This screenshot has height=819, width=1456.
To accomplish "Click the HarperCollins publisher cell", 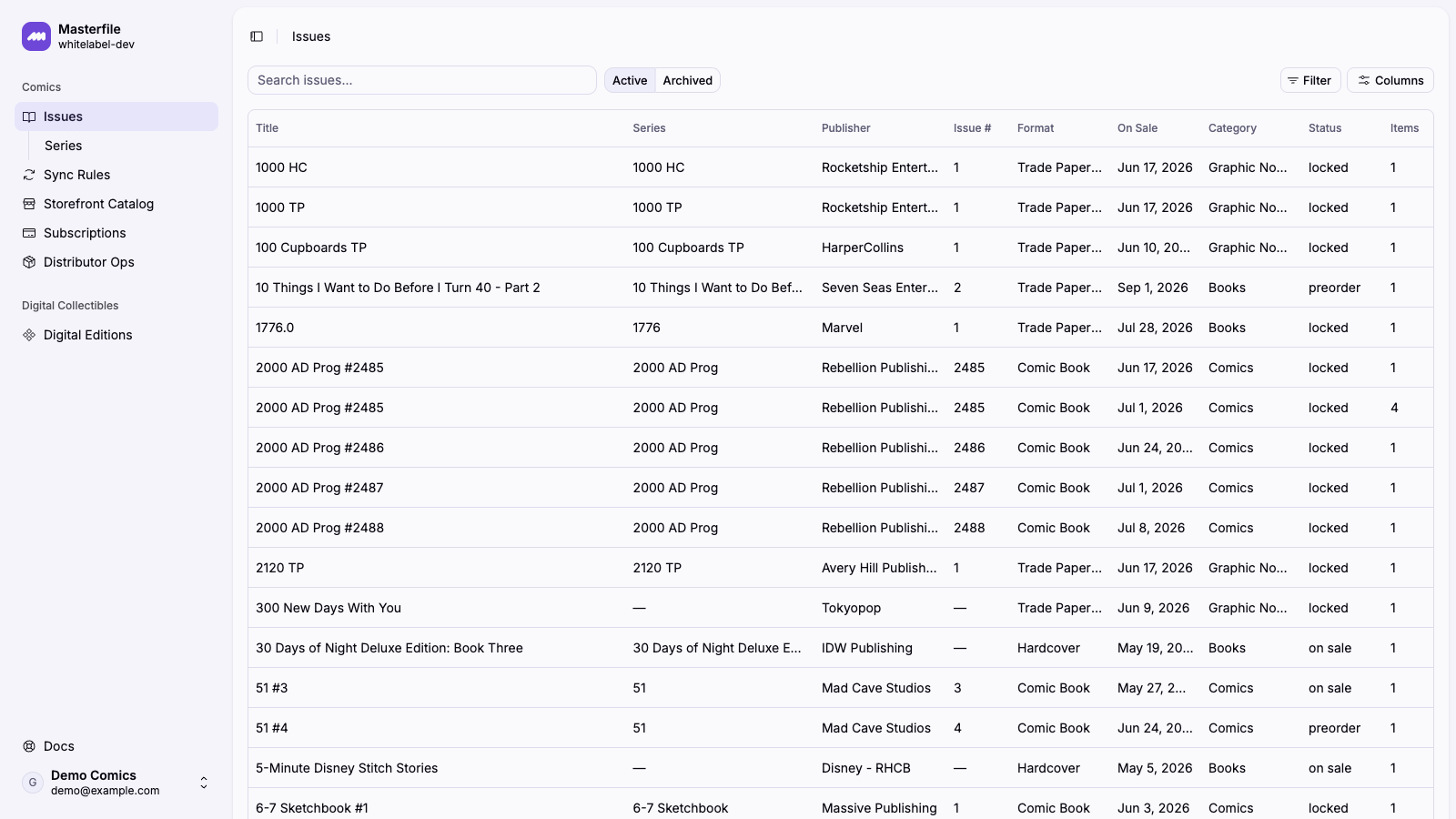I will (x=863, y=248).
